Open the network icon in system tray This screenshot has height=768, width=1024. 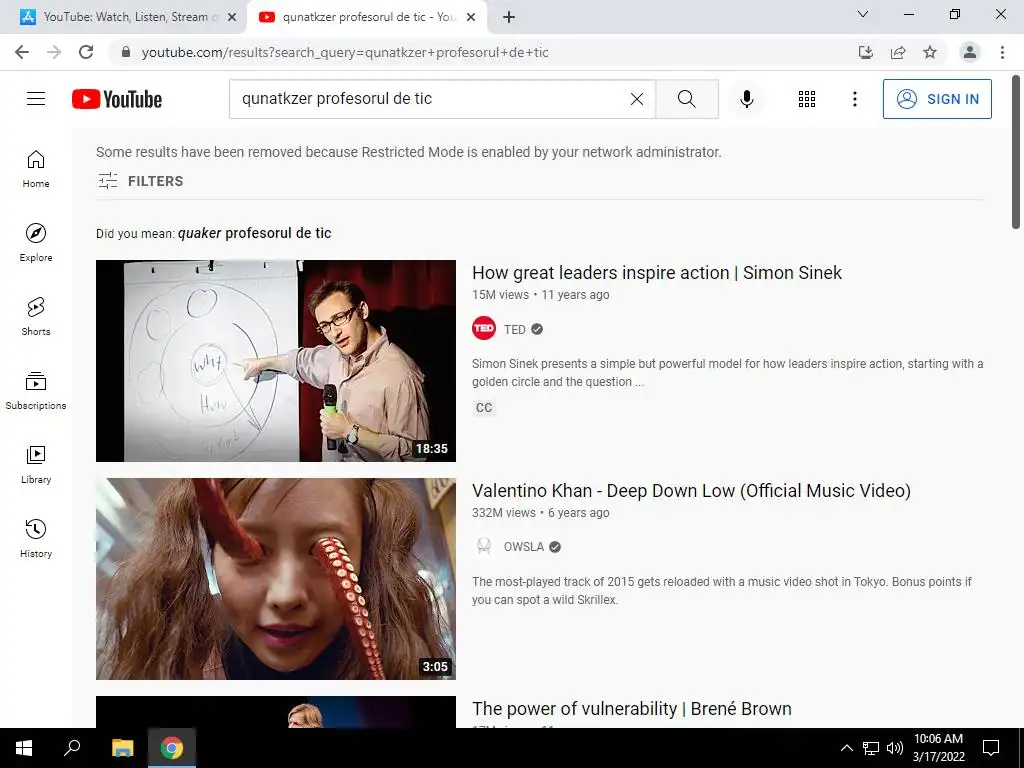(x=871, y=748)
